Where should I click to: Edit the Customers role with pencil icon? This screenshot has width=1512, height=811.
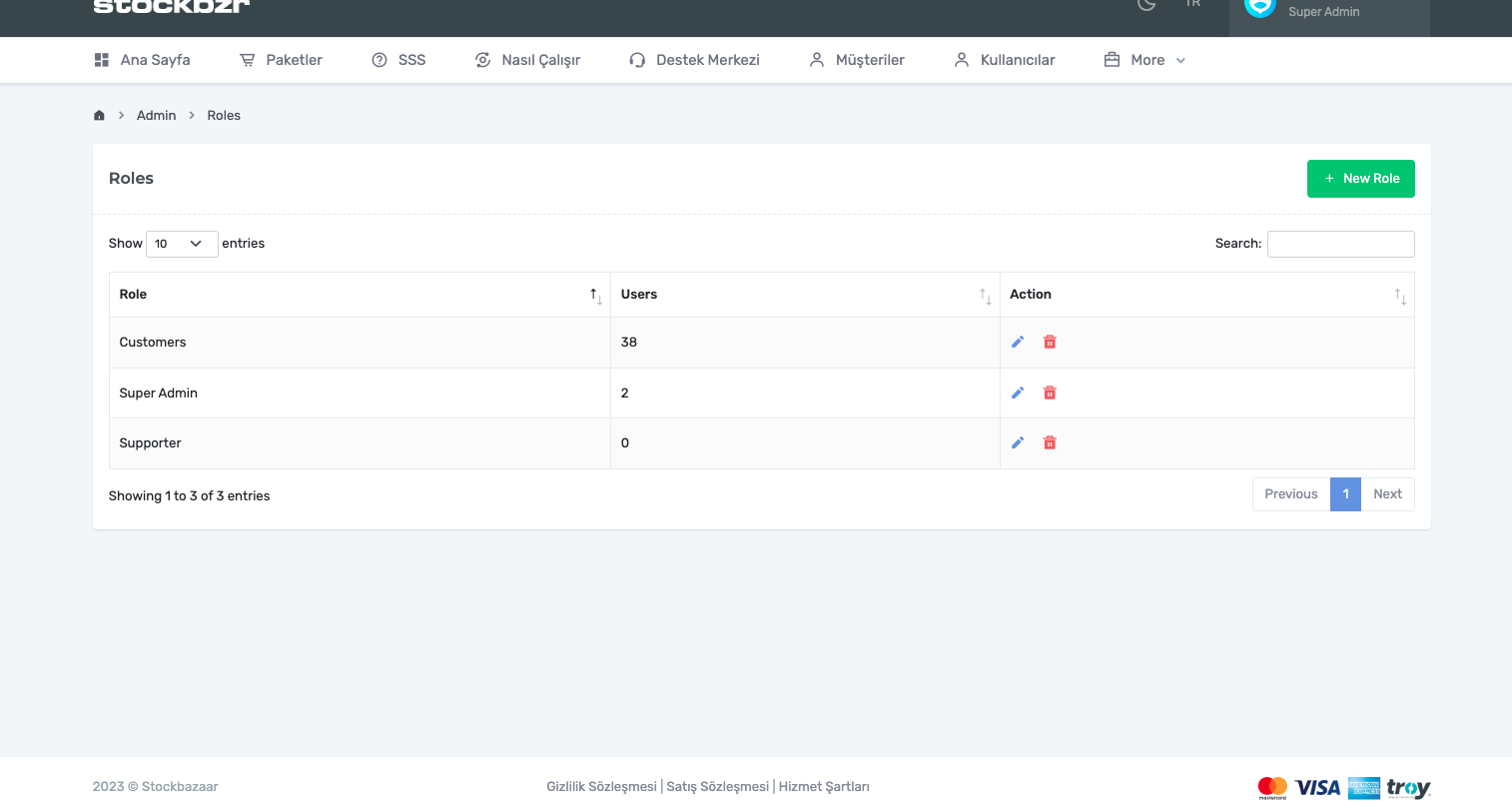pos(1018,342)
